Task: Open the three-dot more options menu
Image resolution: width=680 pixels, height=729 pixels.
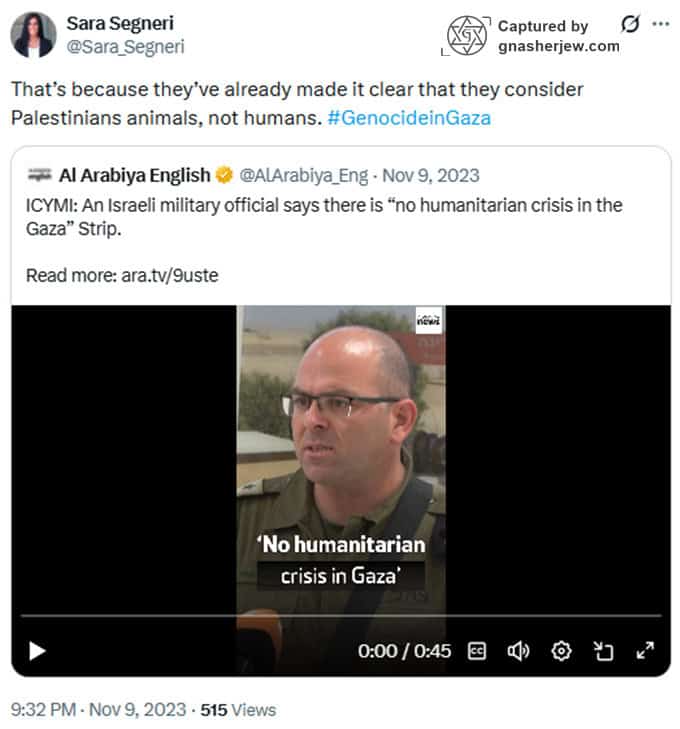Action: [x=660, y=24]
